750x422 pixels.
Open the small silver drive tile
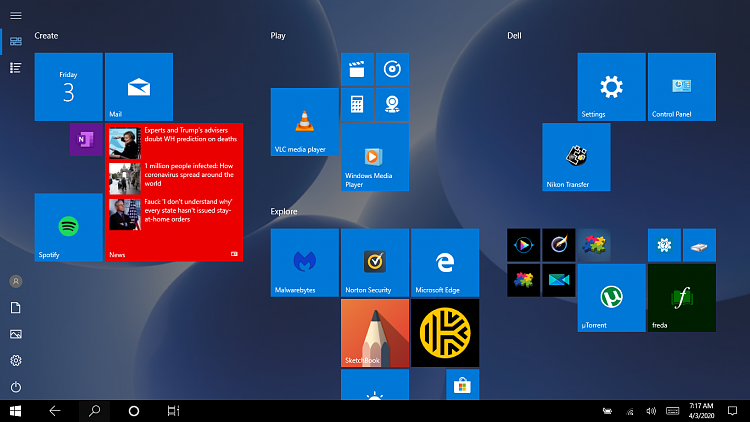tap(699, 245)
